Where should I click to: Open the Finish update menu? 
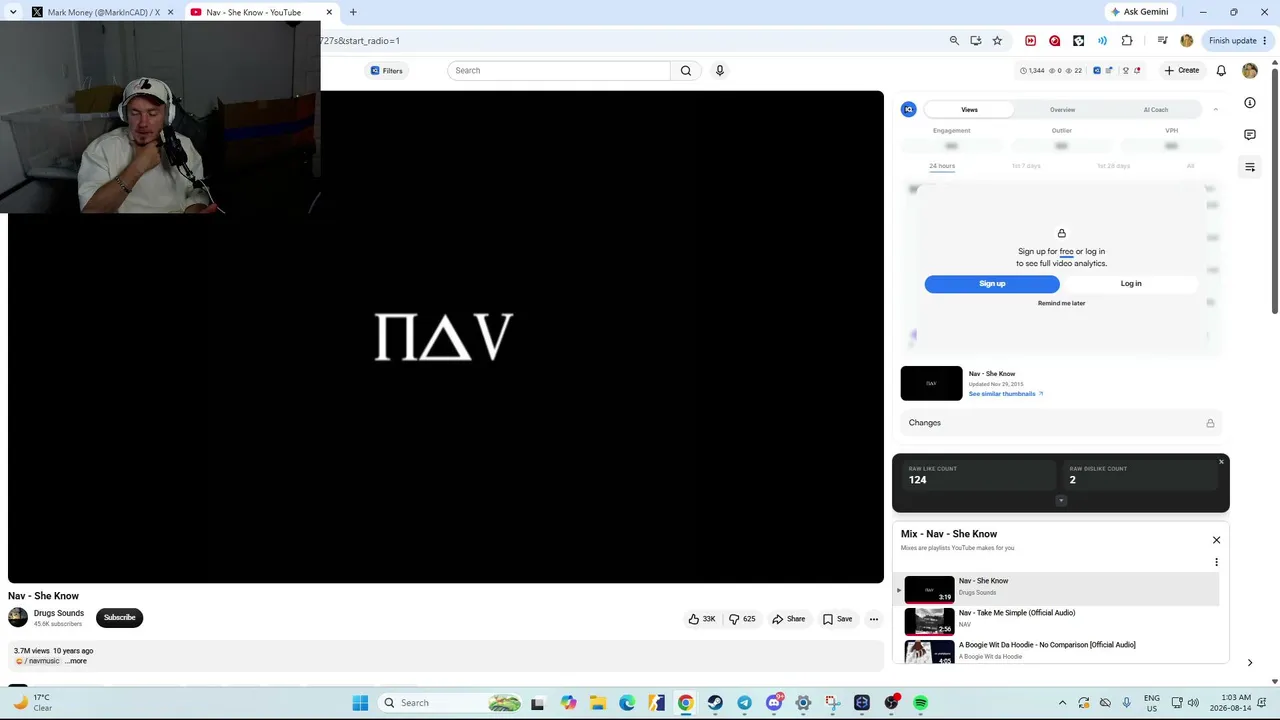point(1238,41)
